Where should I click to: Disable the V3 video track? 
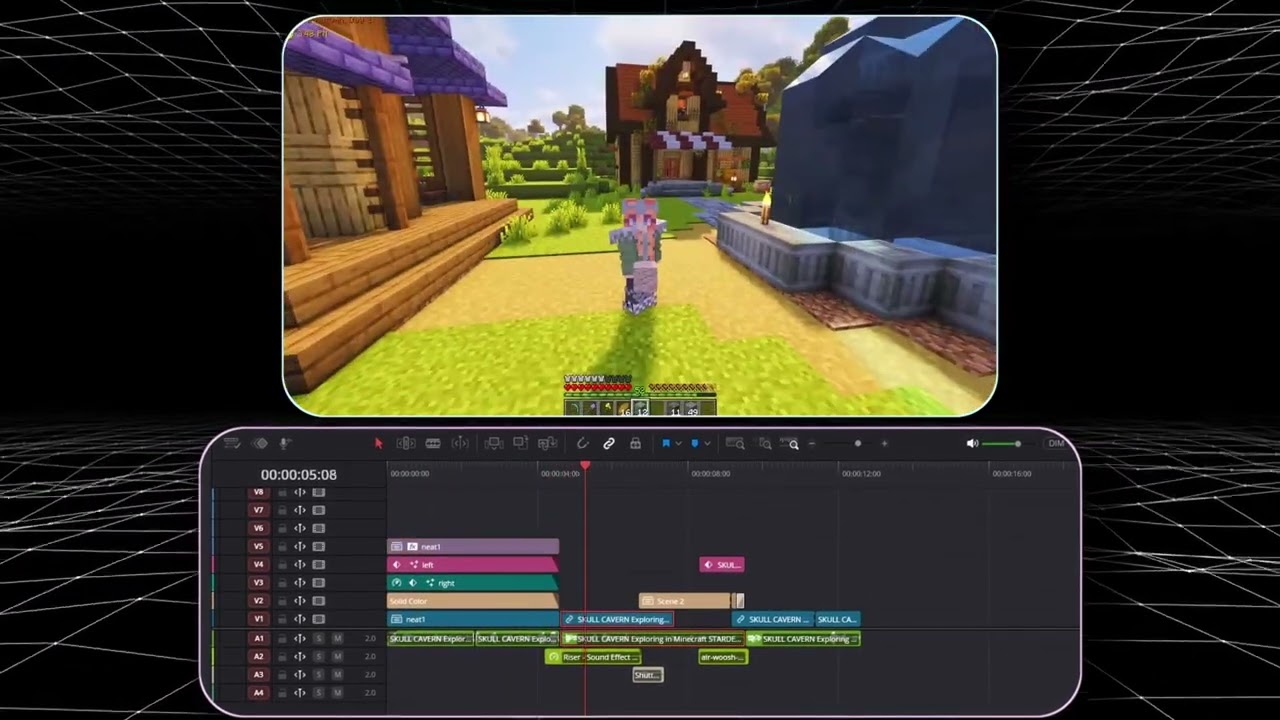pyautogui.click(x=319, y=583)
